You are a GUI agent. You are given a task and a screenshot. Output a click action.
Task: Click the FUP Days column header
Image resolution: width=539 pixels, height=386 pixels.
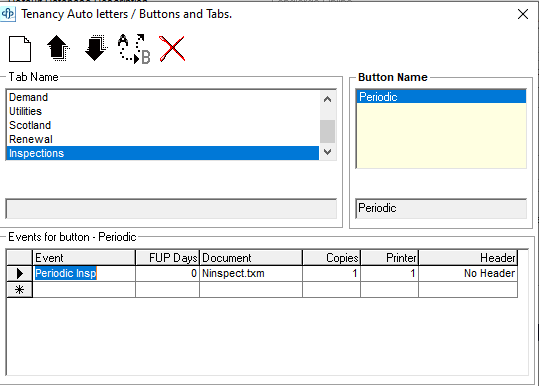point(167,258)
